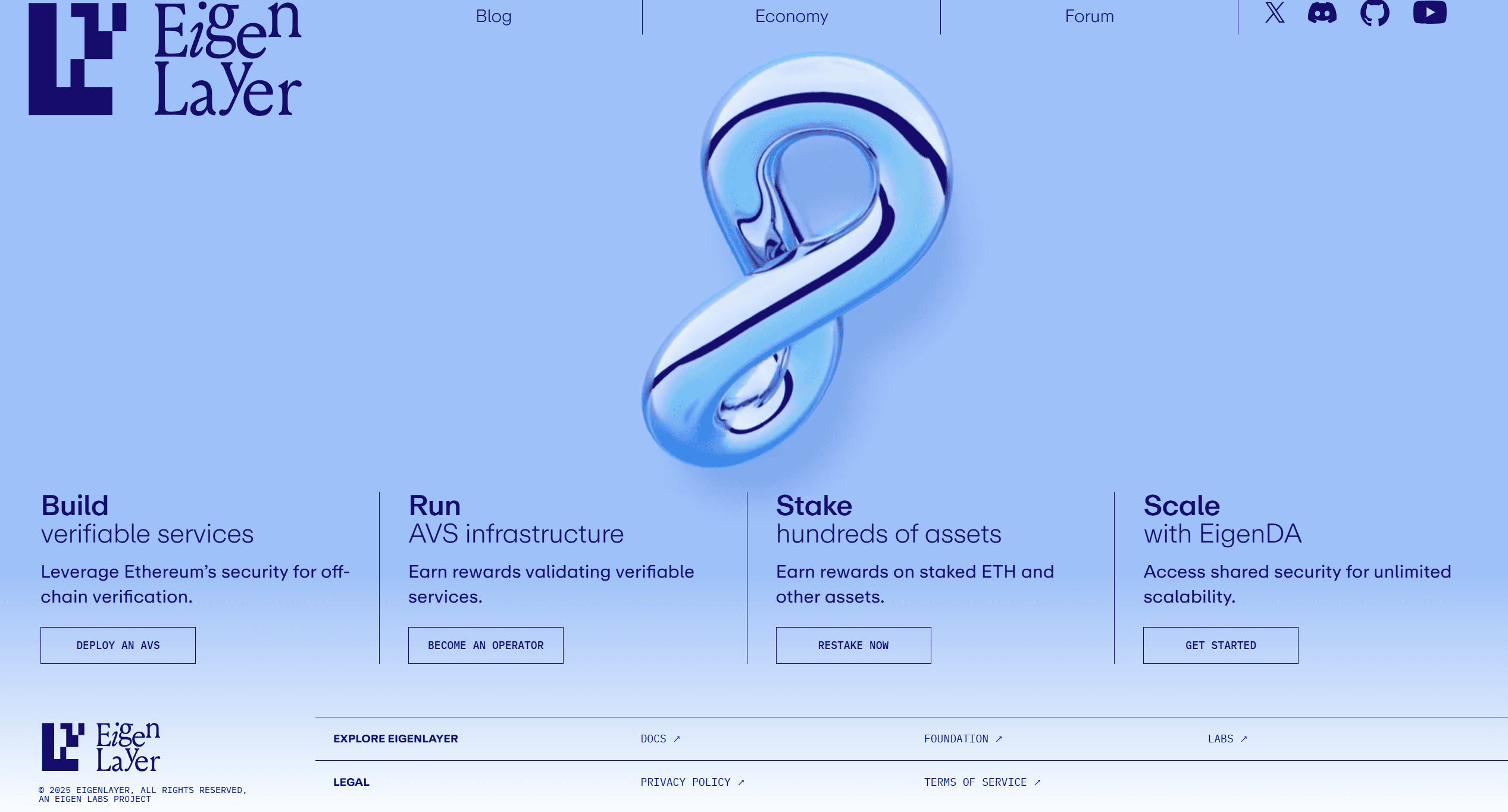
Task: Open the Forum menu item
Action: 1089,16
